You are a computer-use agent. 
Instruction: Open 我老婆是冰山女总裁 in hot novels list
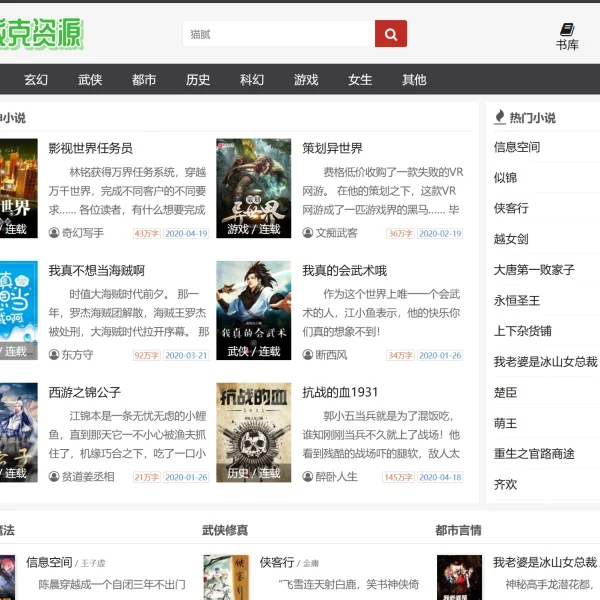click(x=546, y=362)
